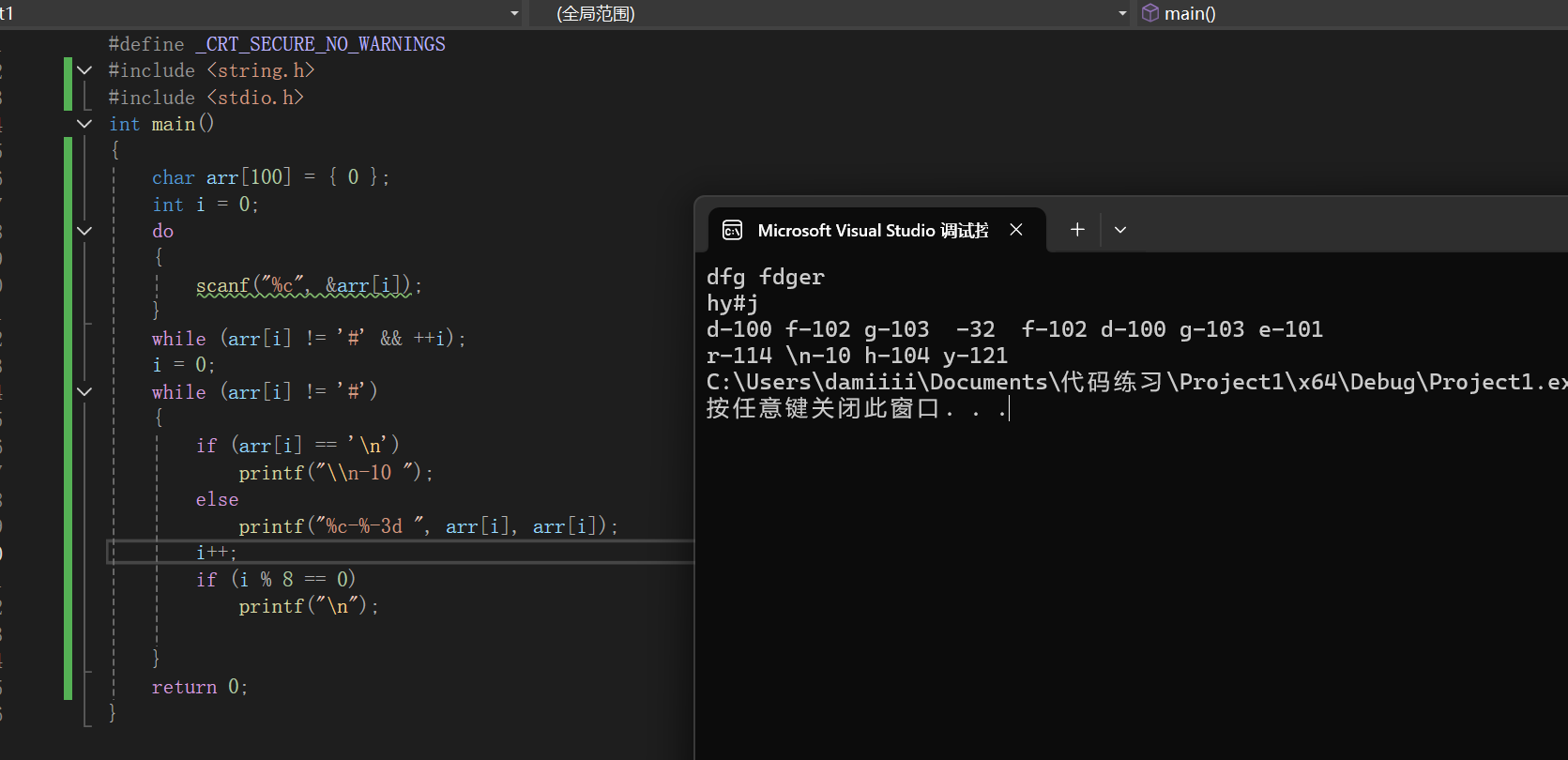Open the terminal profiles dropdown chevron
1568x760 pixels.
[x=1120, y=230]
